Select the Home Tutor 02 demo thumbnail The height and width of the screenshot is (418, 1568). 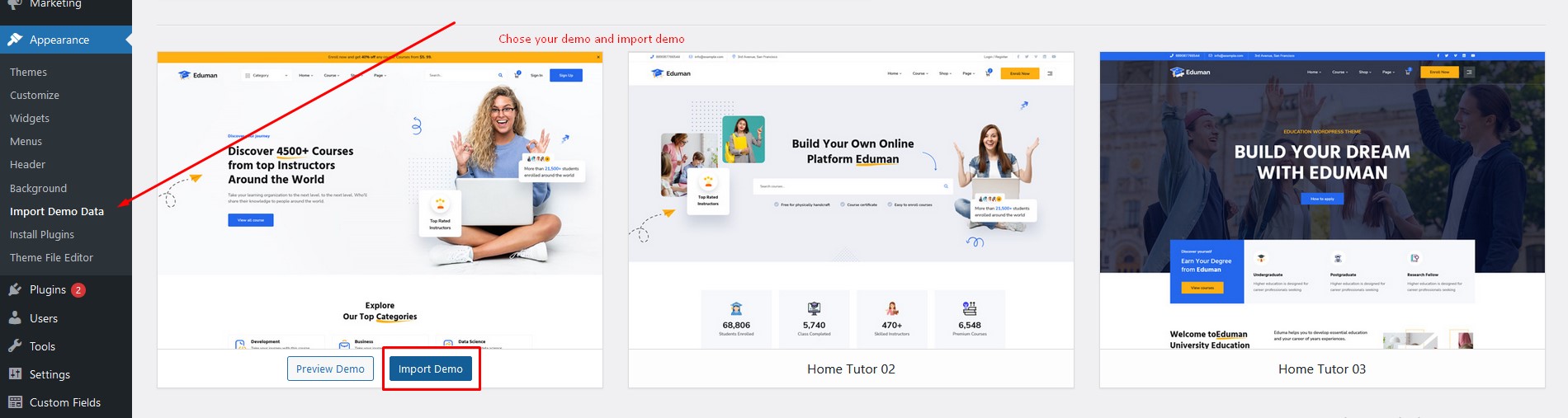851,200
